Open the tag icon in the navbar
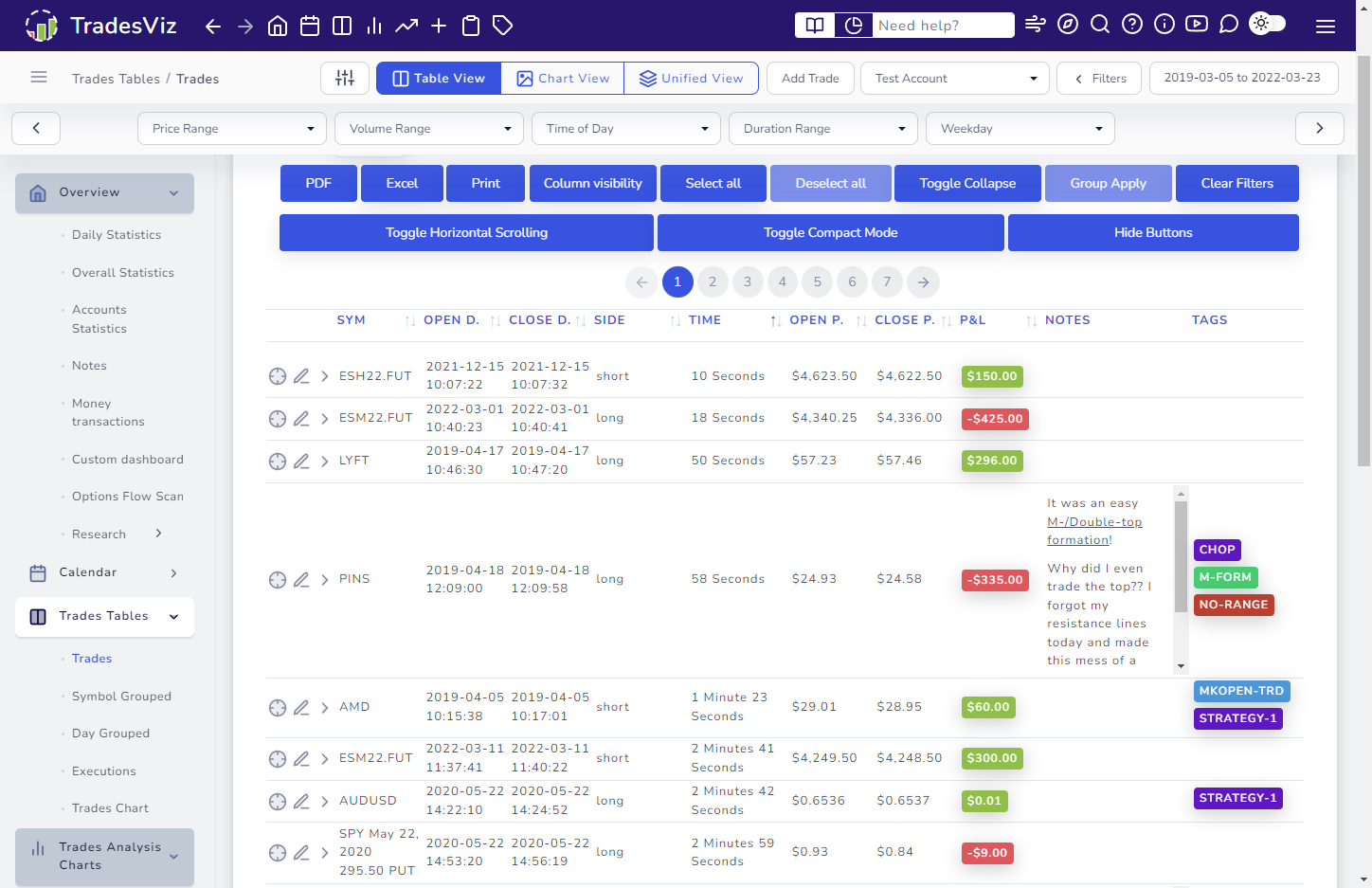This screenshot has width=1372, height=888. point(503,26)
